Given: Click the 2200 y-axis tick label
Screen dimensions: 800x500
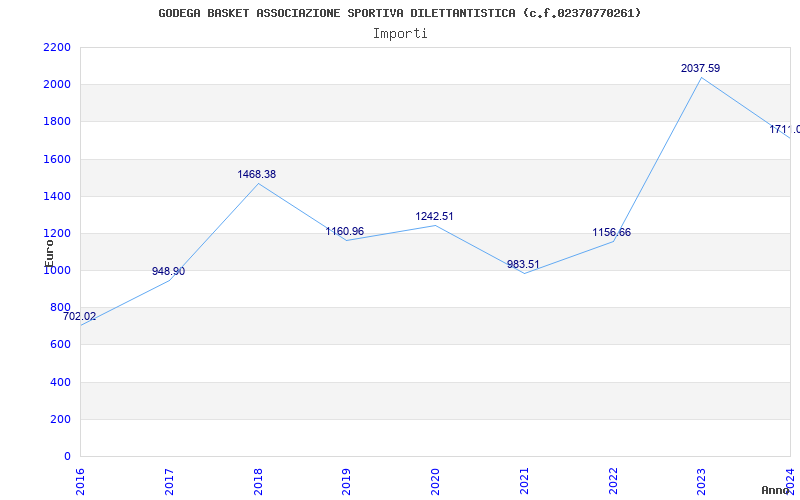Looking at the screenshot, I should click(x=57, y=47).
